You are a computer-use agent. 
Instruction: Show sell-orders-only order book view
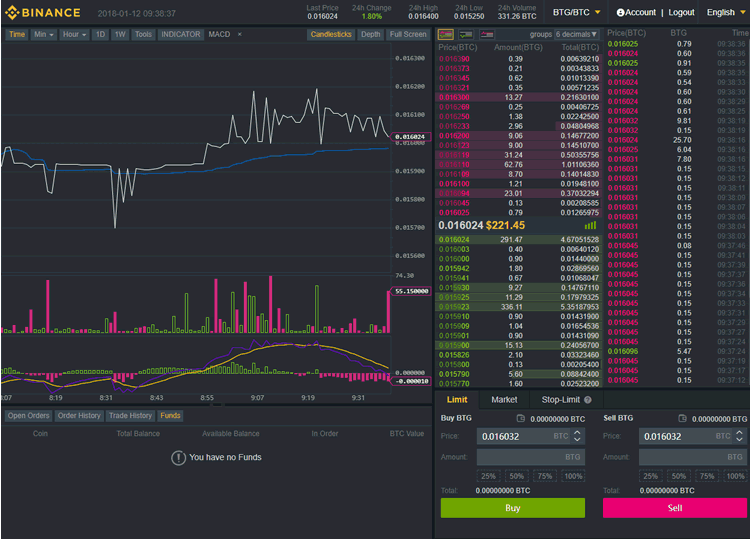click(x=486, y=34)
